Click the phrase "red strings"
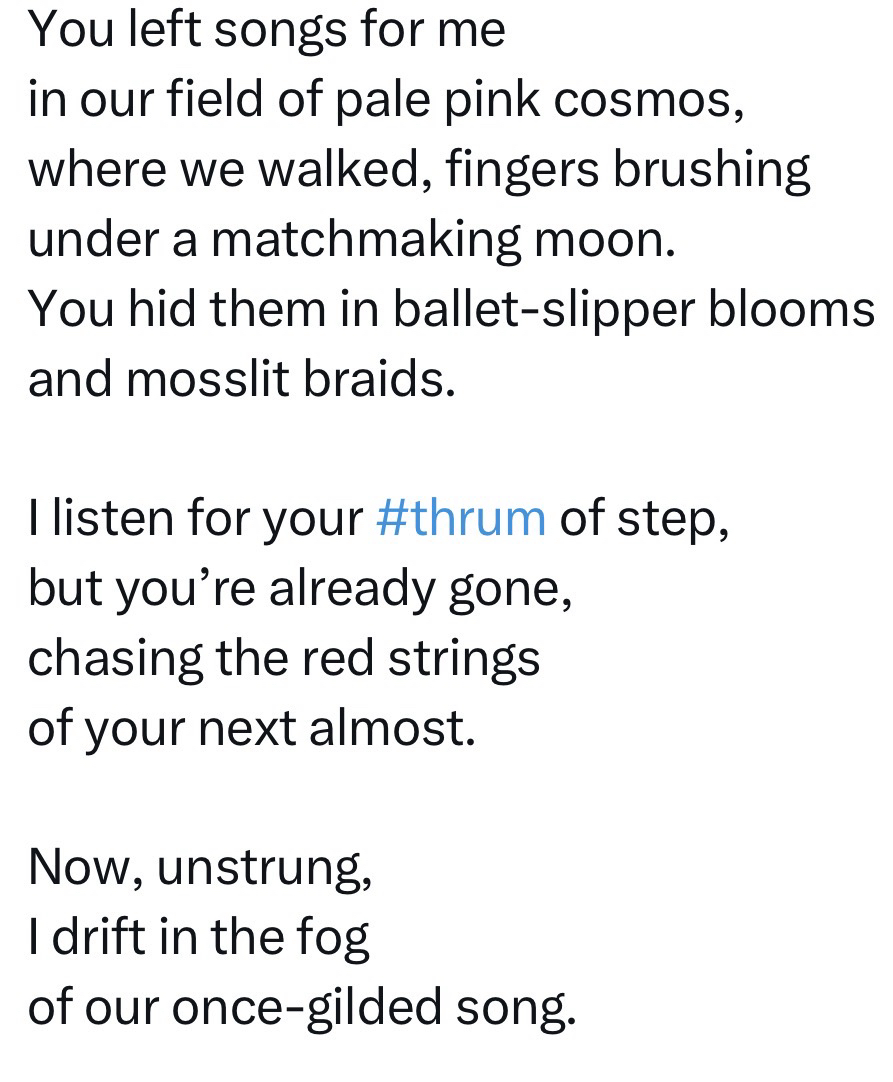Image resolution: width=893 pixels, height=1082 pixels. (433, 659)
